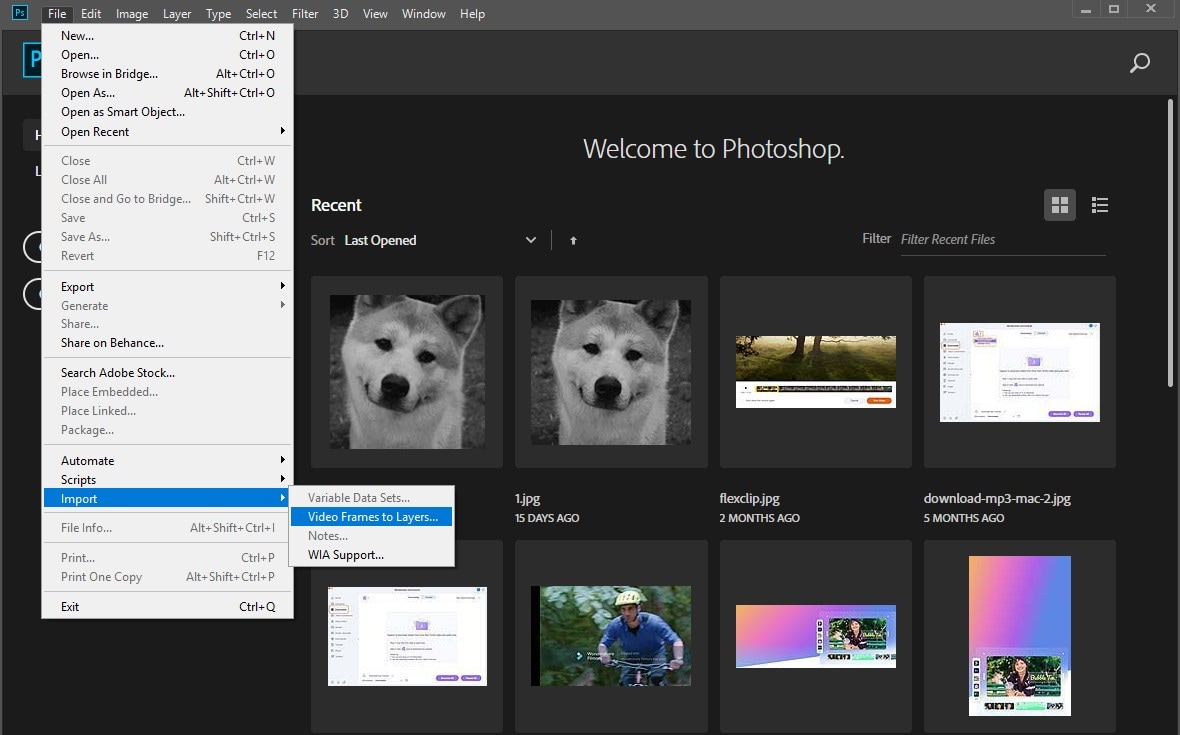Open the Type menu

[218, 14]
